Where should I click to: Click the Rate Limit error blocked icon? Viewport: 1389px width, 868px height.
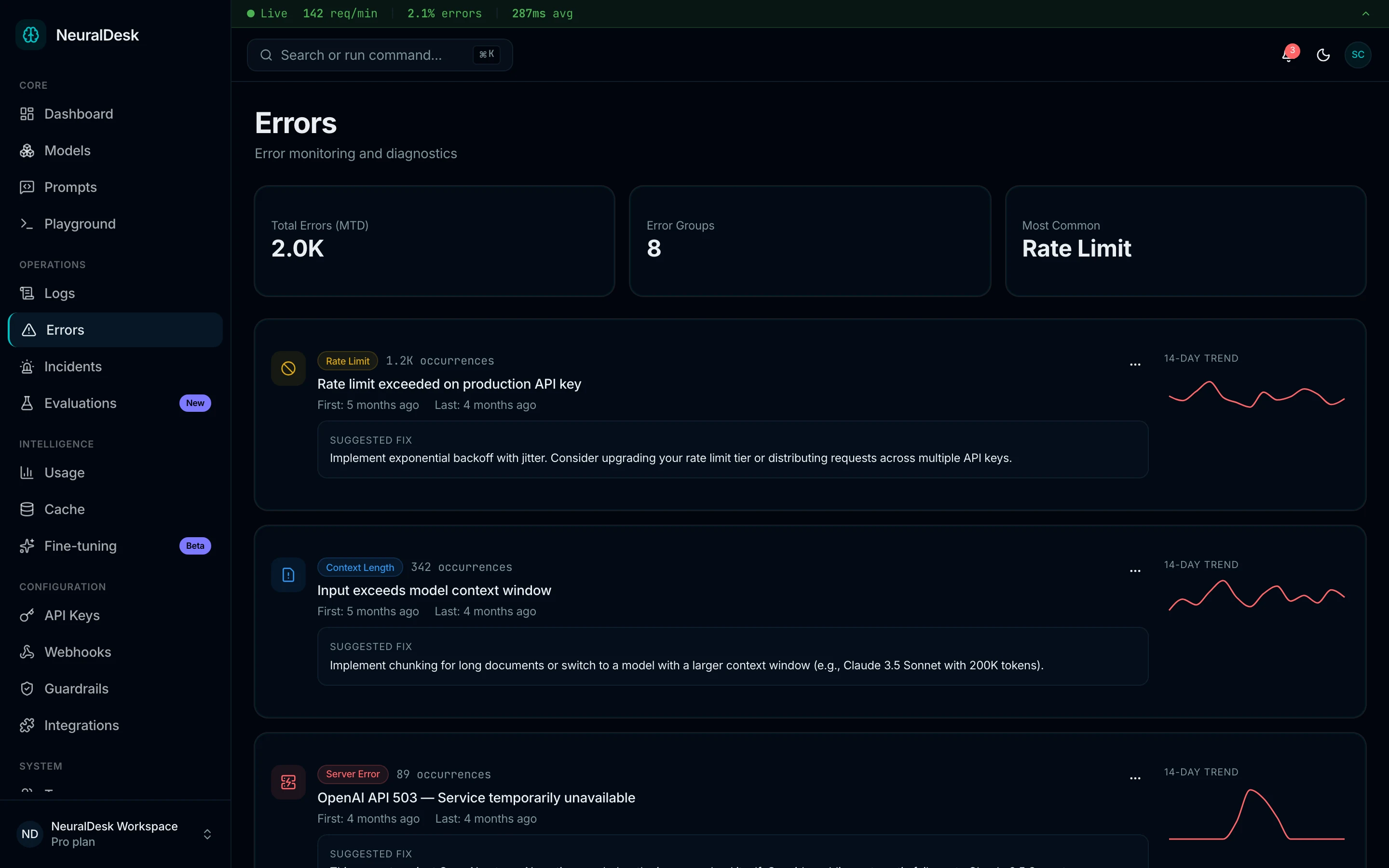click(x=288, y=368)
